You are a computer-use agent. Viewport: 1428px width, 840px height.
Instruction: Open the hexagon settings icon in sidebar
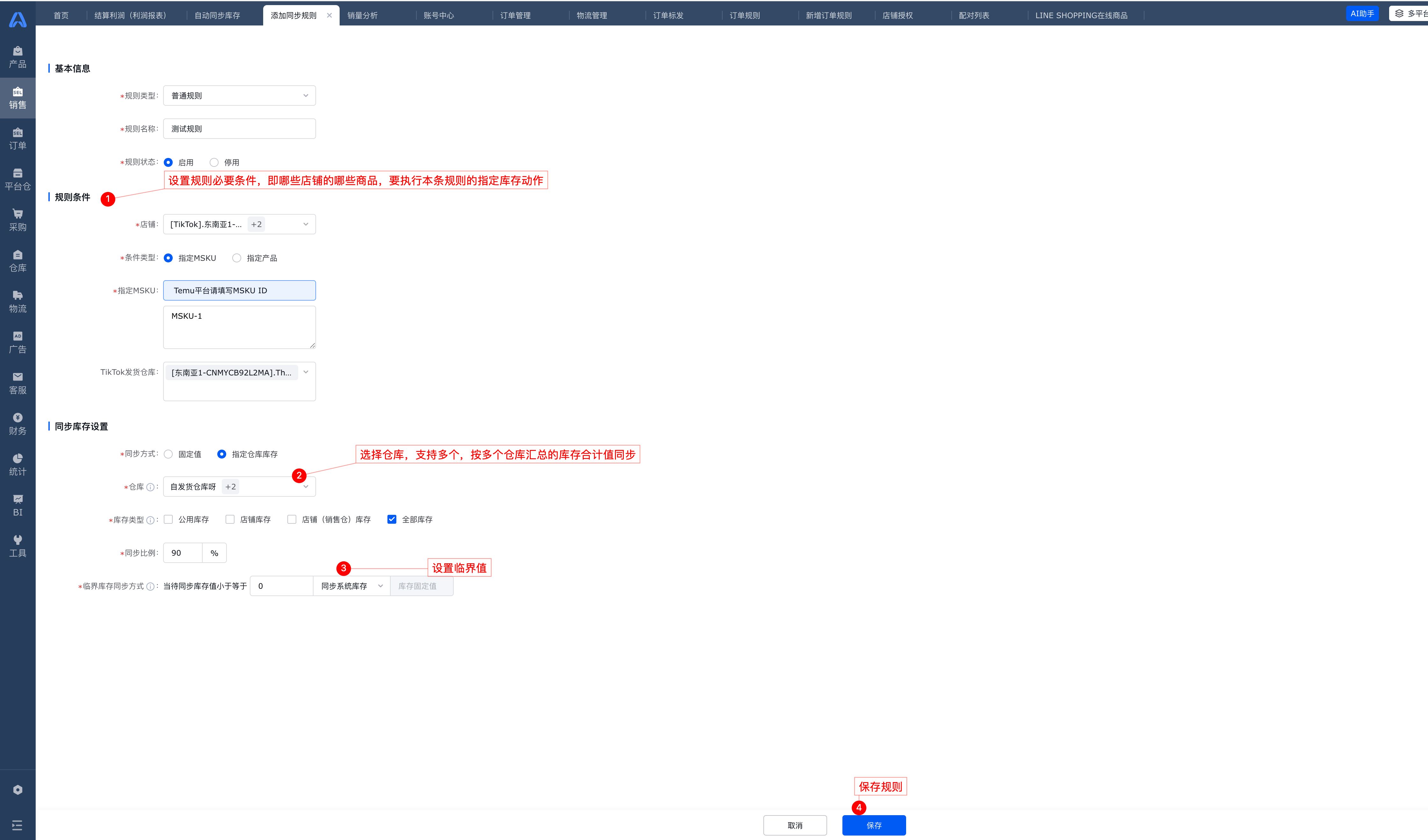(18, 790)
